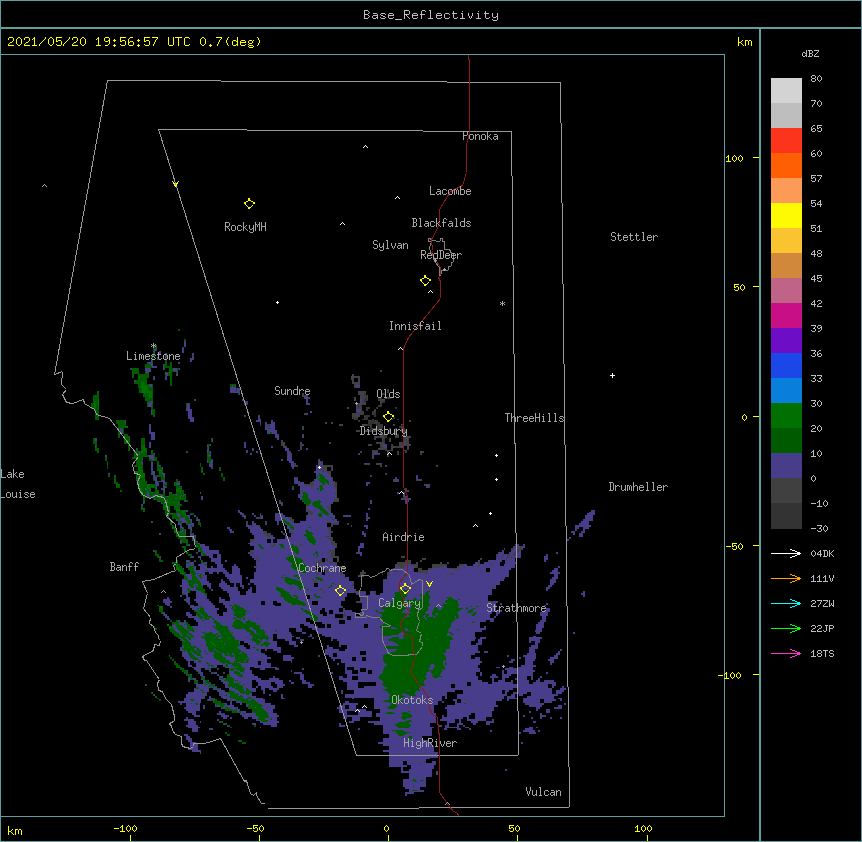
Task: Click the 2021/05/20 19:56:57 UTC timestamp
Action: pos(99,42)
